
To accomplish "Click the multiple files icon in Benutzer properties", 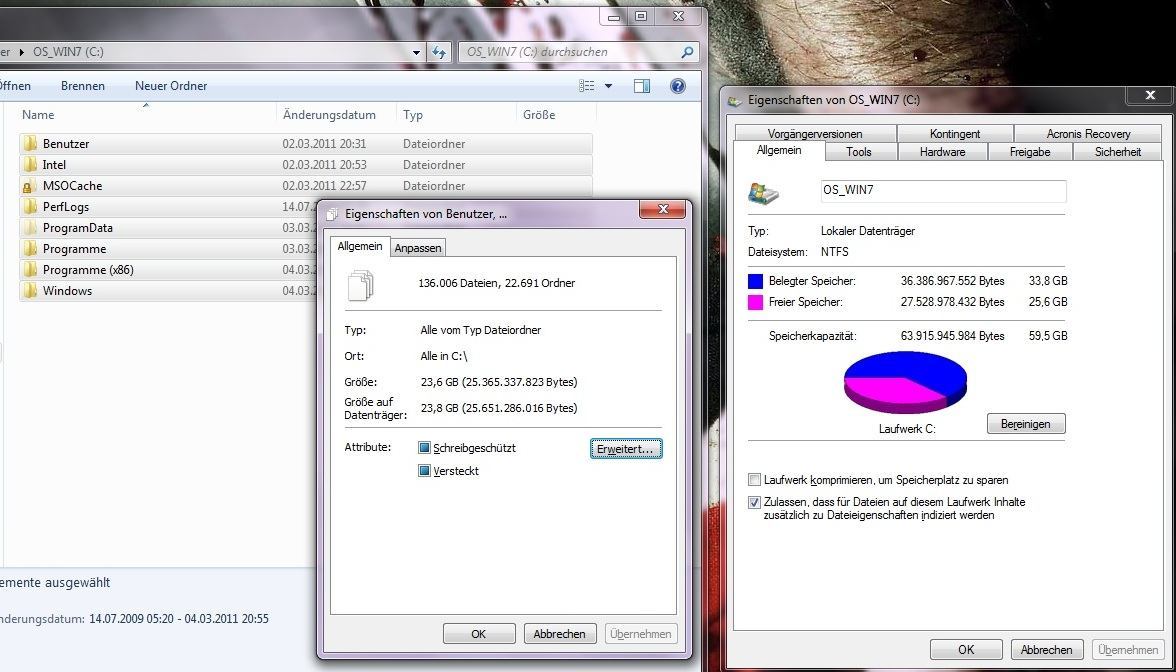I will (360, 284).
